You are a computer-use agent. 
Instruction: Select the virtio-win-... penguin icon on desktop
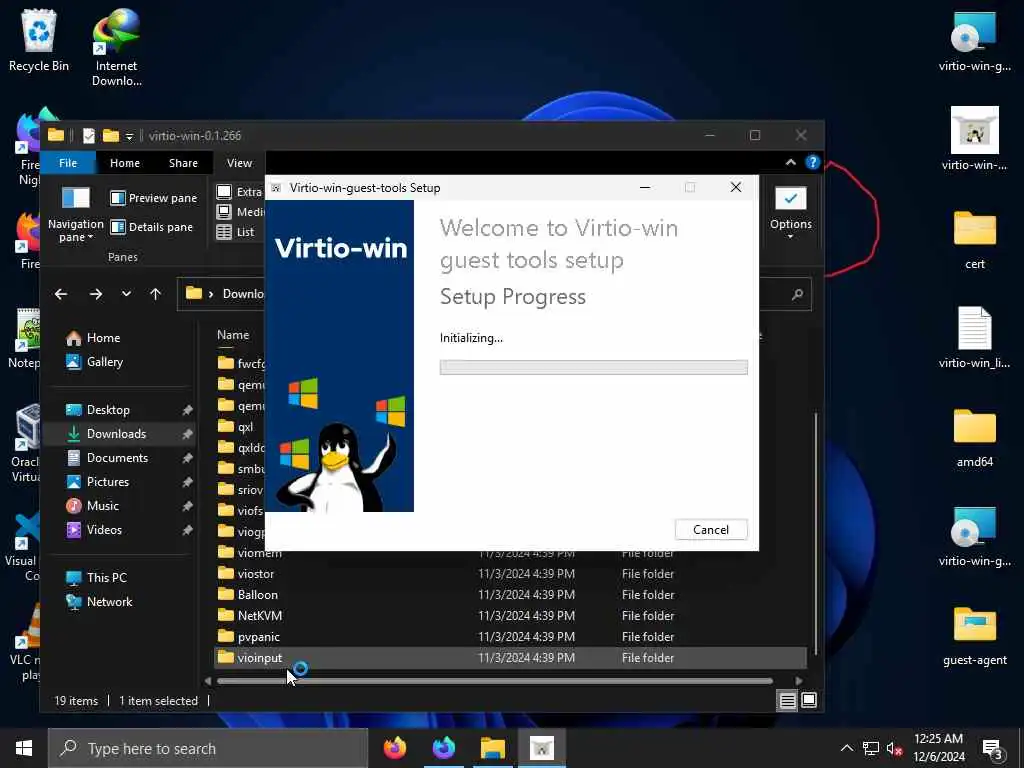coord(974,138)
